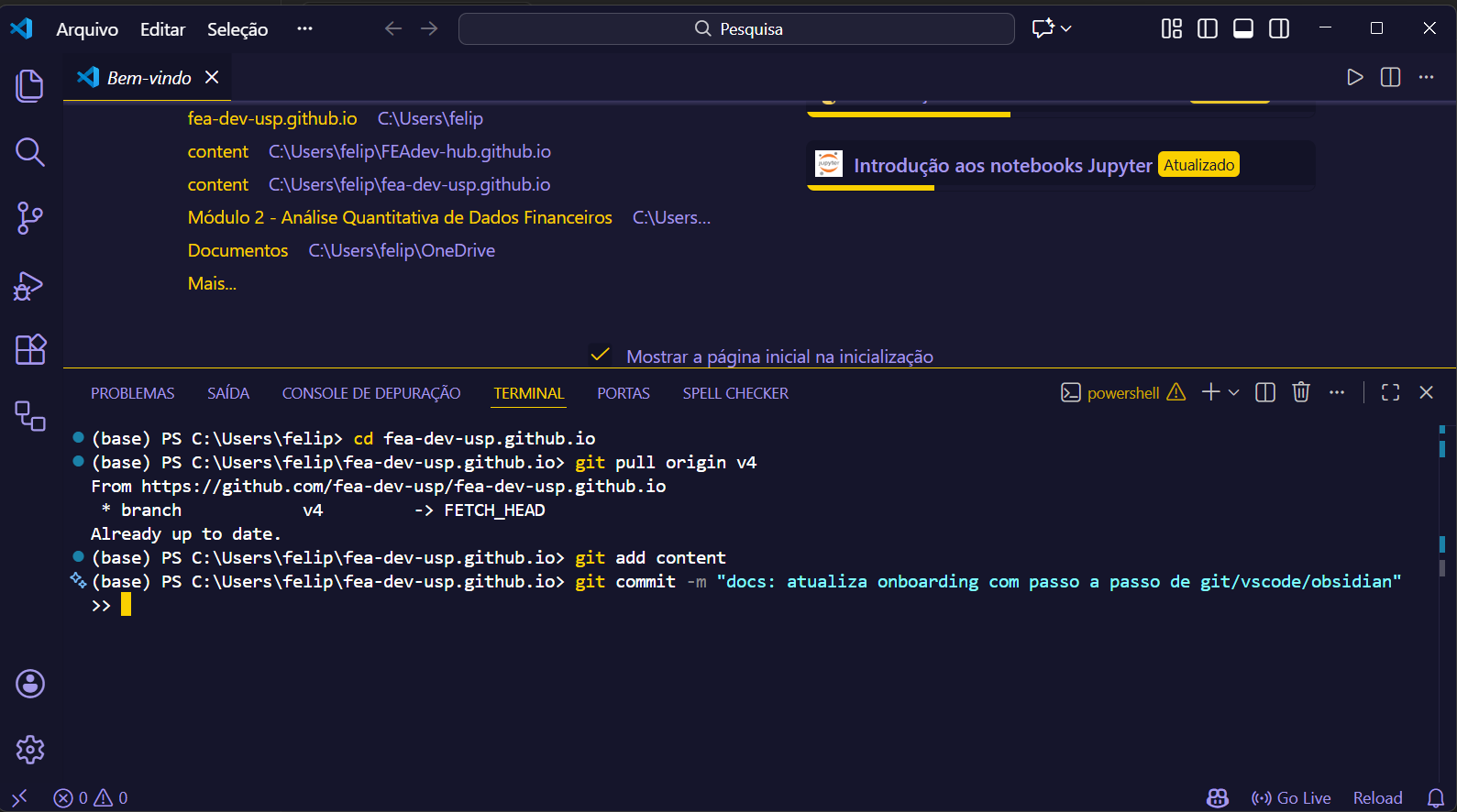Image resolution: width=1457 pixels, height=812 pixels.
Task: Click the Jupyter notebooks walkthrough progress bar
Action: click(870, 188)
